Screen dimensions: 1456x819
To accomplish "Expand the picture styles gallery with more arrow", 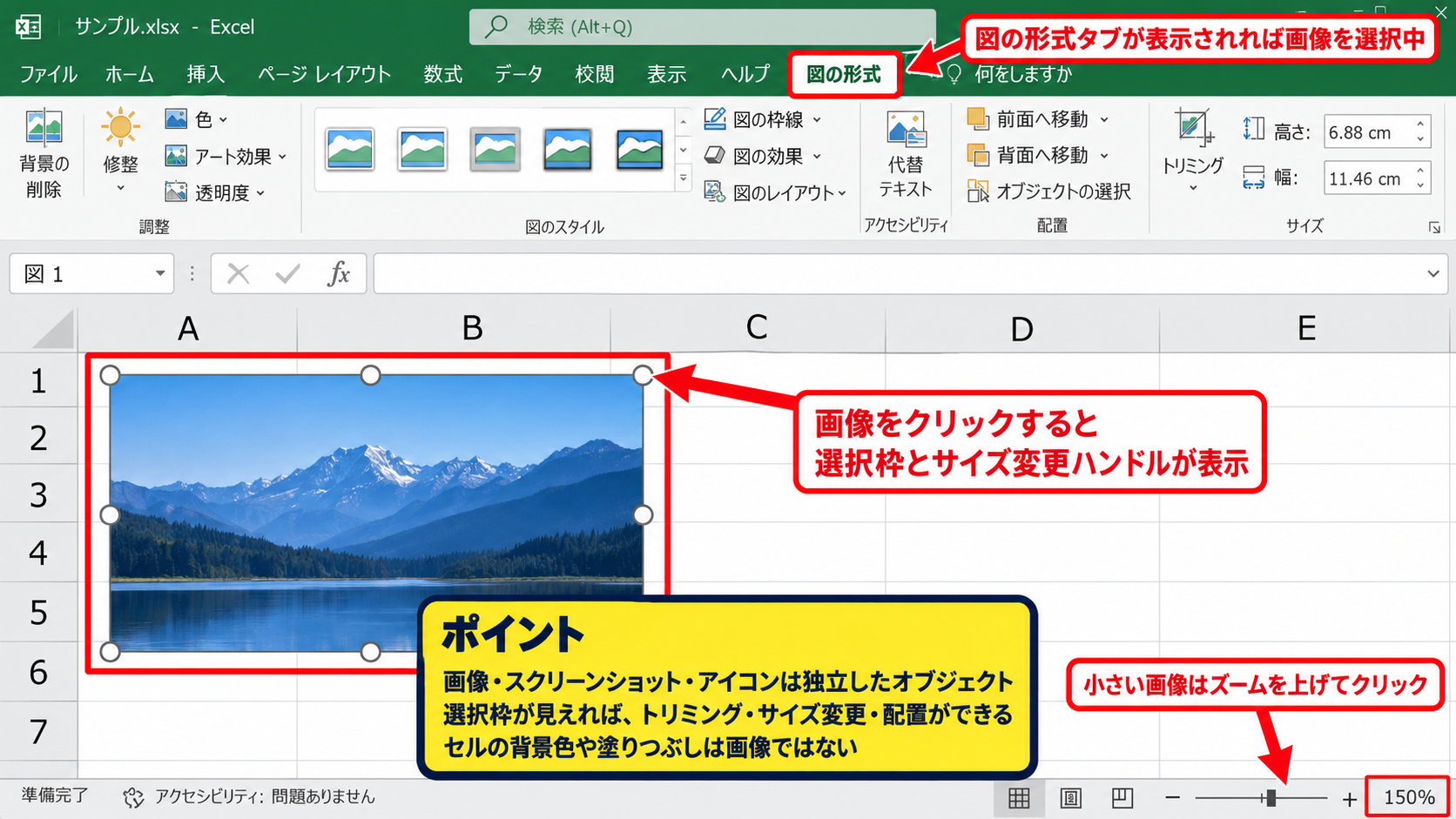I will coord(684,178).
